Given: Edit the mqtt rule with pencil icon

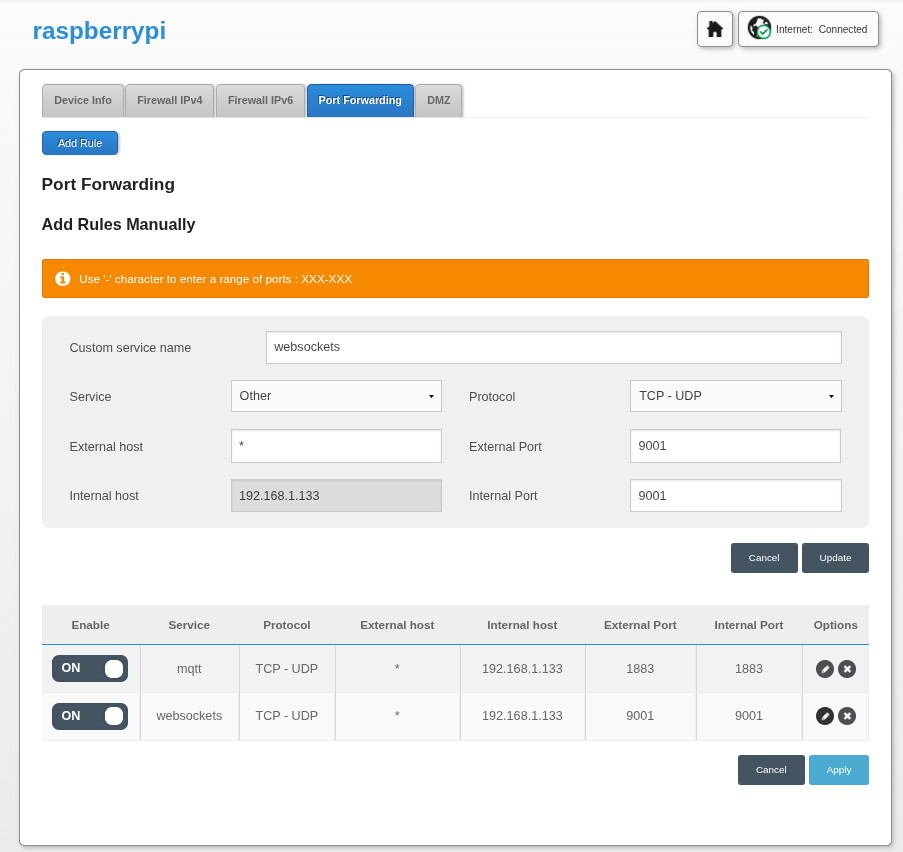Looking at the screenshot, I should (x=824, y=669).
